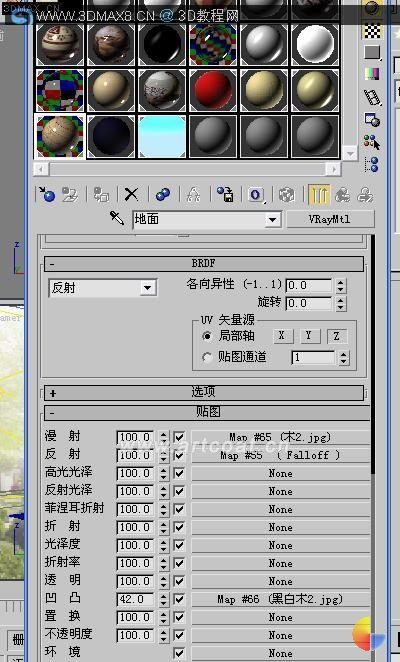Toggle 不透明度 map checkbox

179,635
